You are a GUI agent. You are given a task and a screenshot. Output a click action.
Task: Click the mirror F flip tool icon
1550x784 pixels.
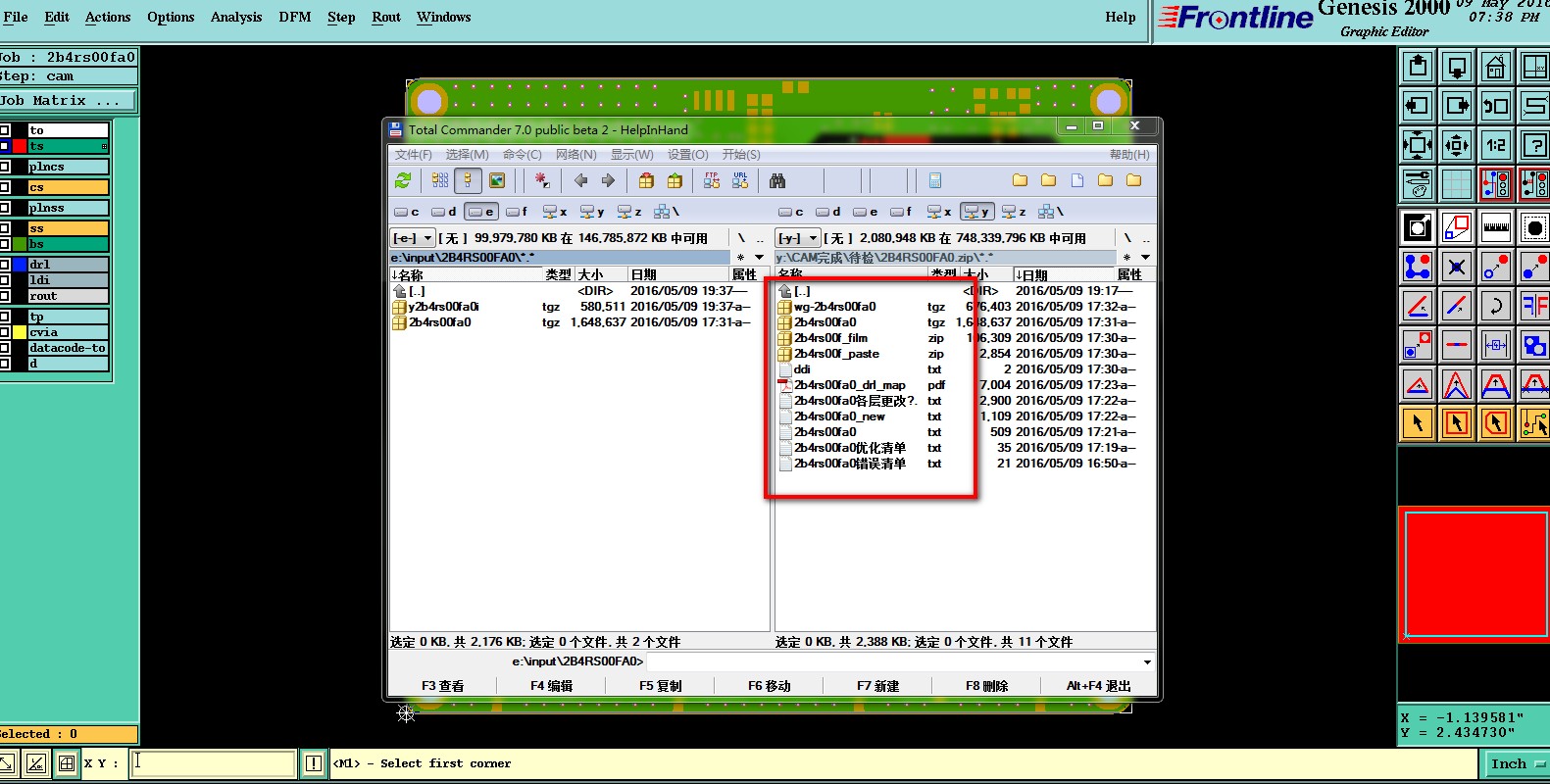1534,306
